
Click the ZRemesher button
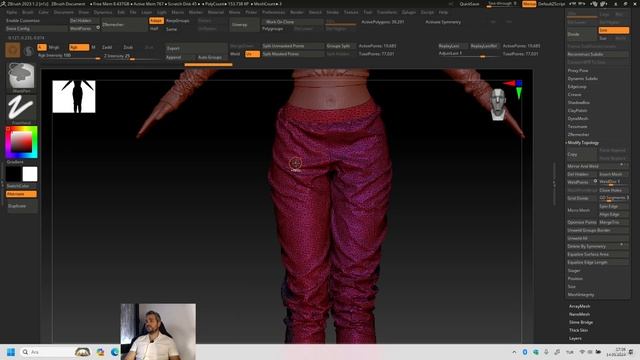click(x=123, y=24)
